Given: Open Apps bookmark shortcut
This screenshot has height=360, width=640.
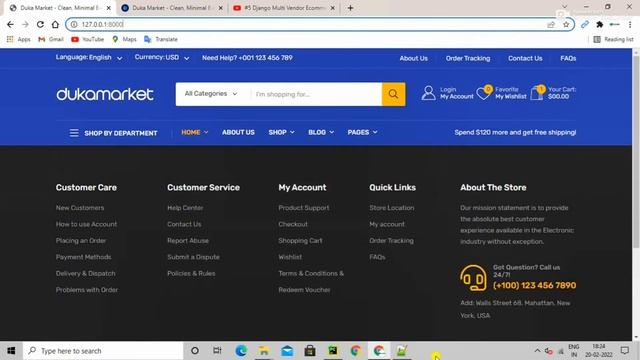Looking at the screenshot, I should point(18,39).
